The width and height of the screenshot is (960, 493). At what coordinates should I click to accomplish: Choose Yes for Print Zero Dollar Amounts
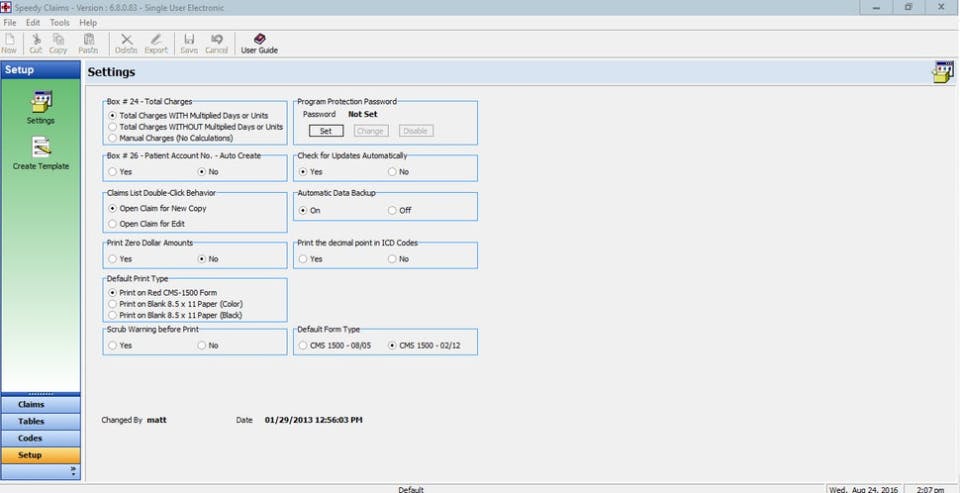click(x=112, y=259)
